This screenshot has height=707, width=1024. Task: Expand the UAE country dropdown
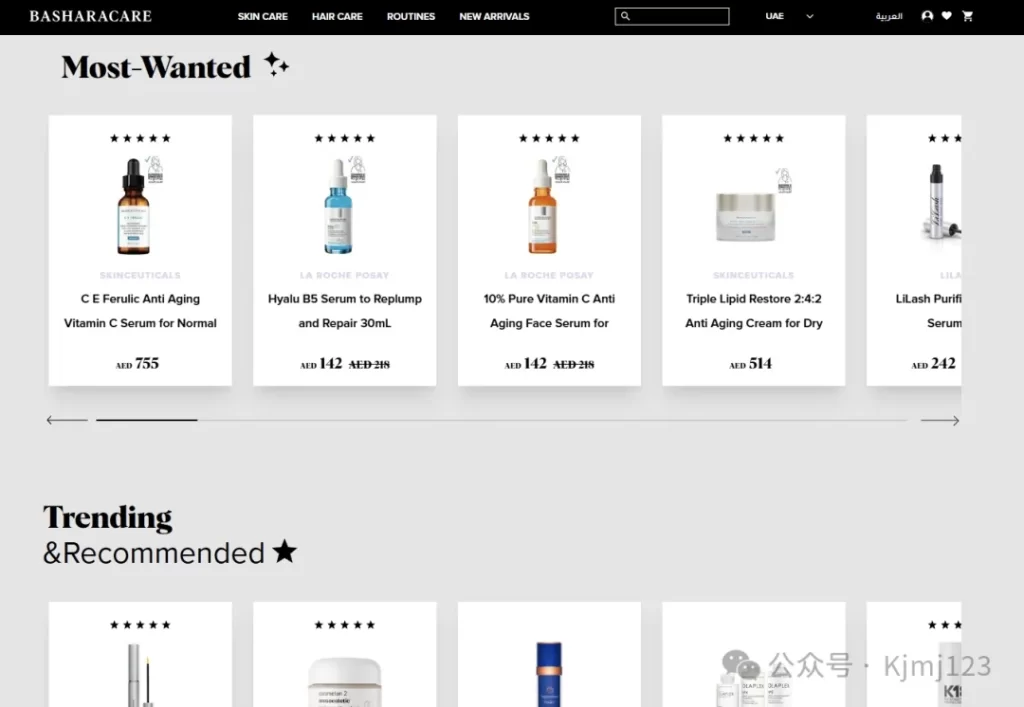789,16
